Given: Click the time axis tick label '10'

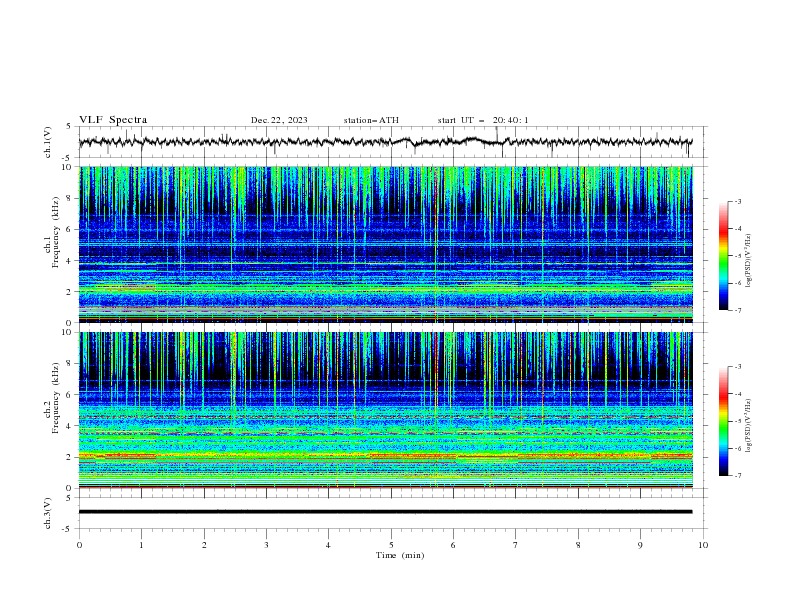Looking at the screenshot, I should [703, 545].
